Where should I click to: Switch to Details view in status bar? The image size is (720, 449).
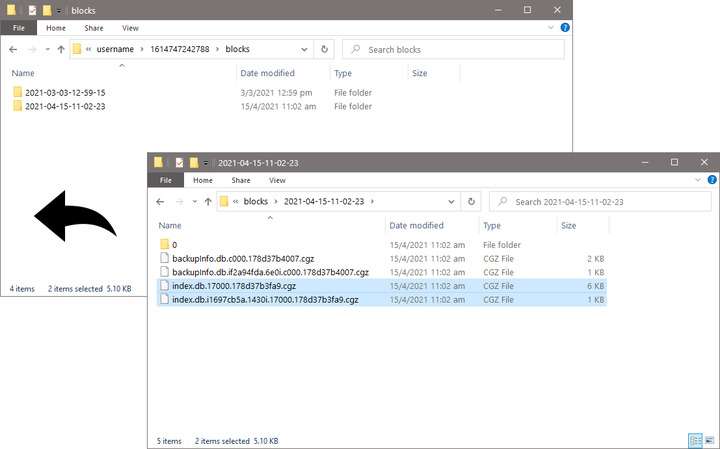click(x=695, y=440)
